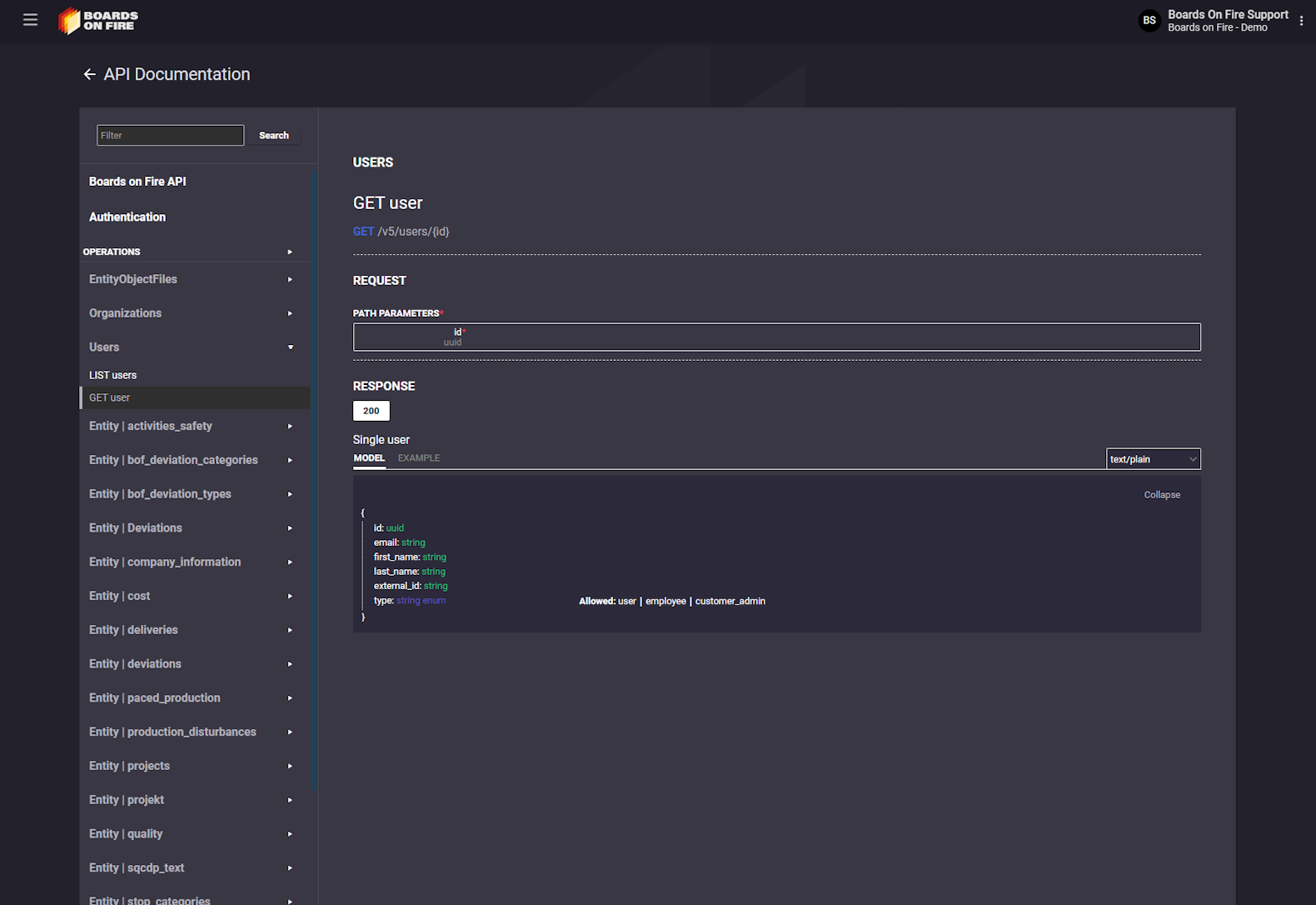Select the MODEL tab
Viewport: 1316px width, 905px height.
pyautogui.click(x=369, y=458)
